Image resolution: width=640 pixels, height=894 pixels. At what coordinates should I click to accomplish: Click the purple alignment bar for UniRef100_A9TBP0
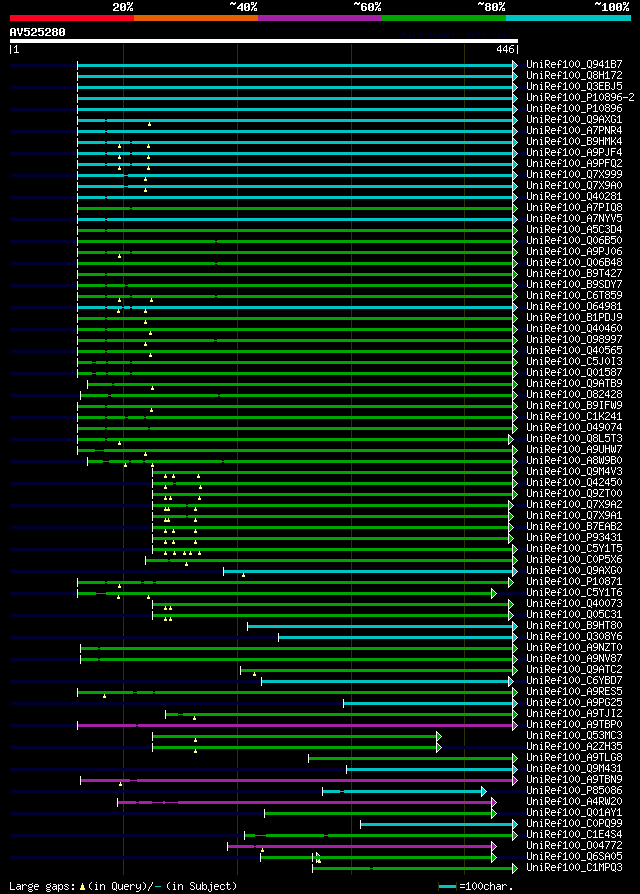[x=295, y=725]
